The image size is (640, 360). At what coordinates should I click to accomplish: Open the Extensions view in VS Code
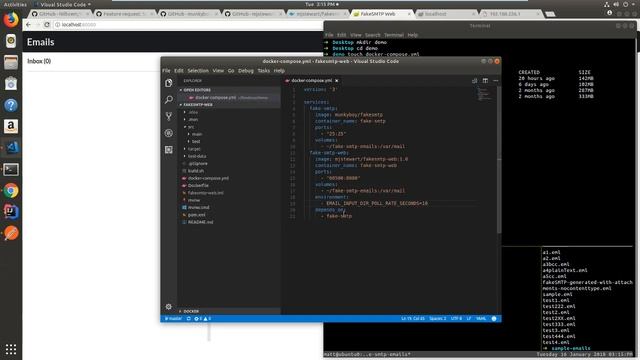click(169, 150)
